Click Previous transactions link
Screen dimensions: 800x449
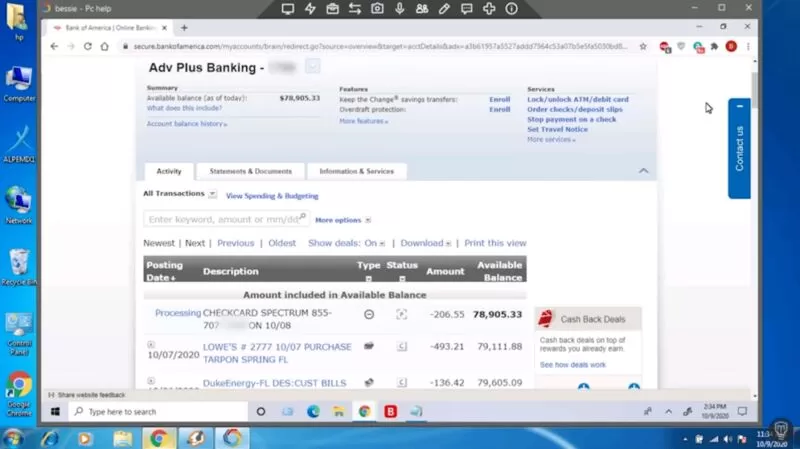coord(235,243)
